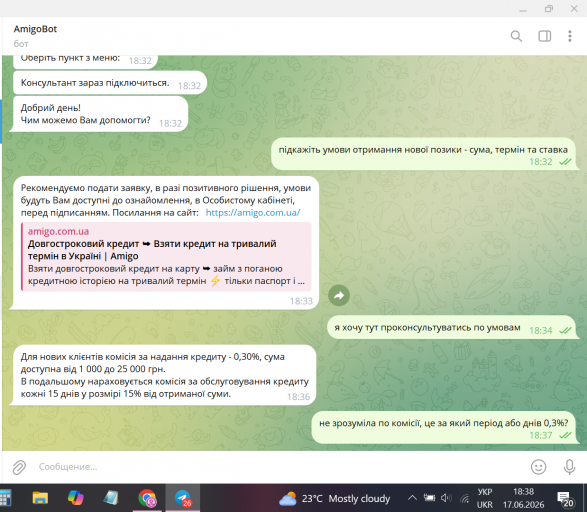The image size is (587, 512).
Task: Open the notification center with 20 badge
Action: (x=565, y=499)
